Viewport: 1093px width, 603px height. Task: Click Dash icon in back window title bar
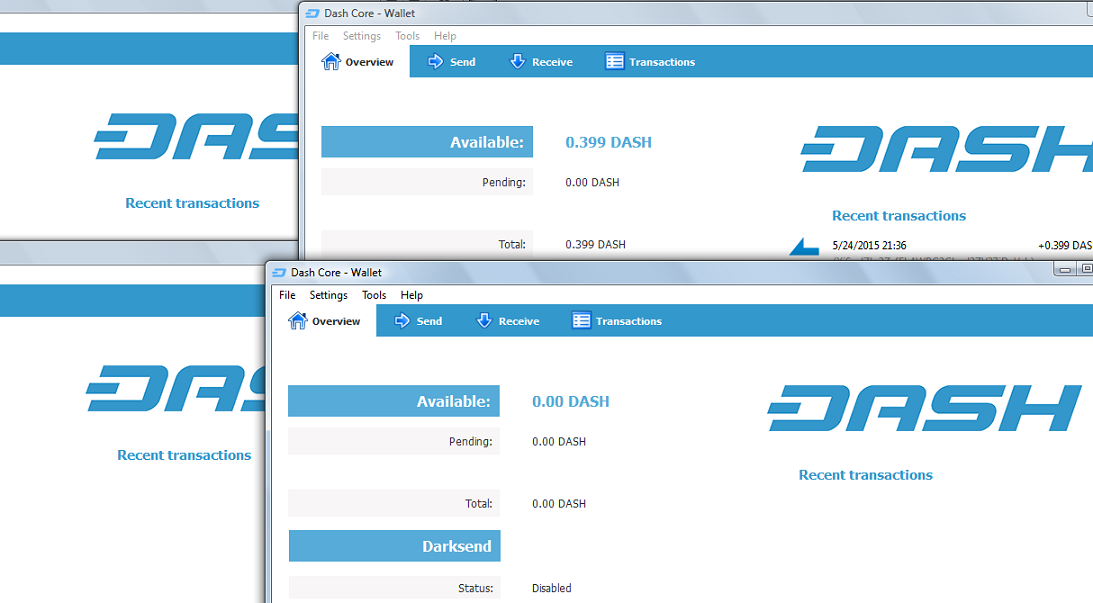tap(312, 13)
